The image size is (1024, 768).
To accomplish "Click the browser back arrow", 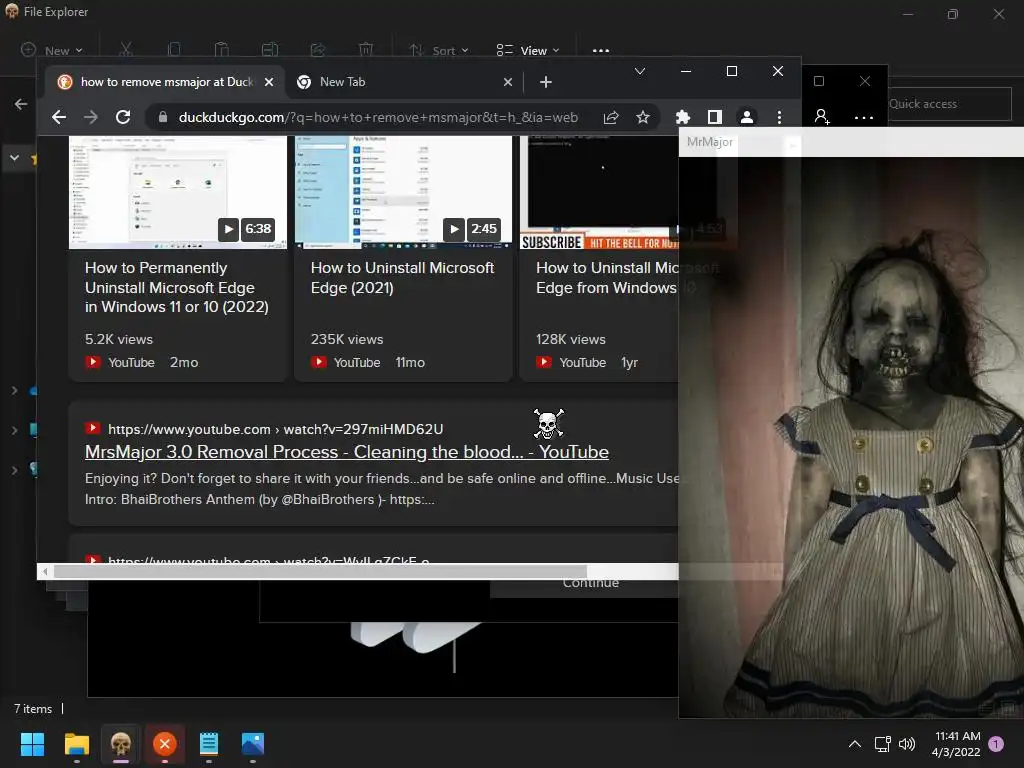I will [59, 117].
